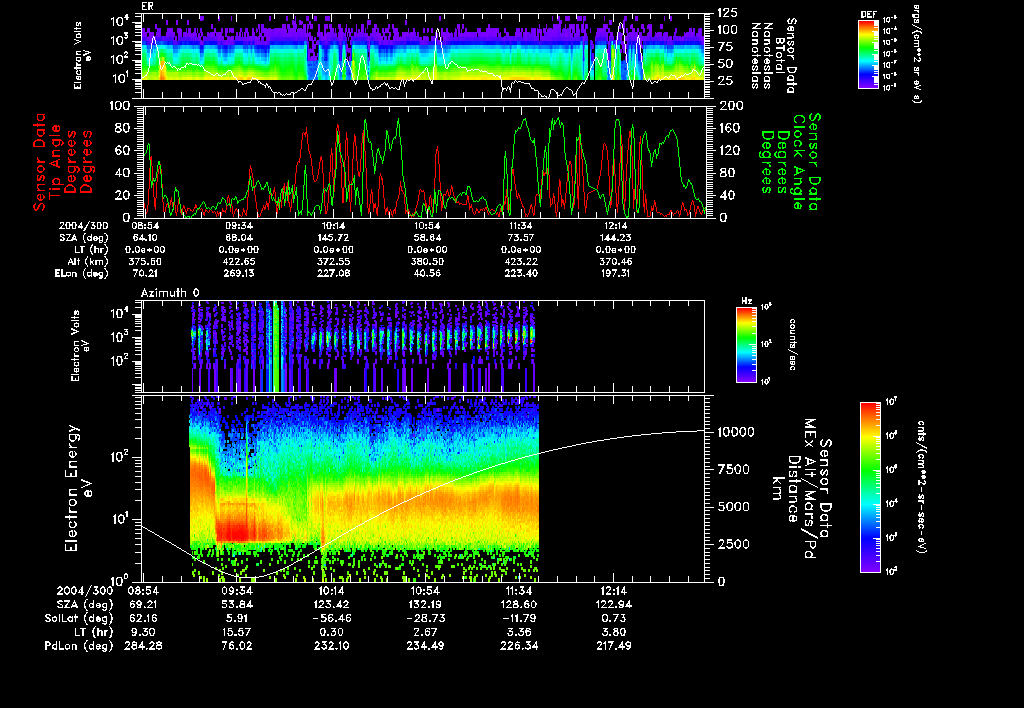
Task: Click the Electron Energy eV axis label
Action: [x=78, y=488]
